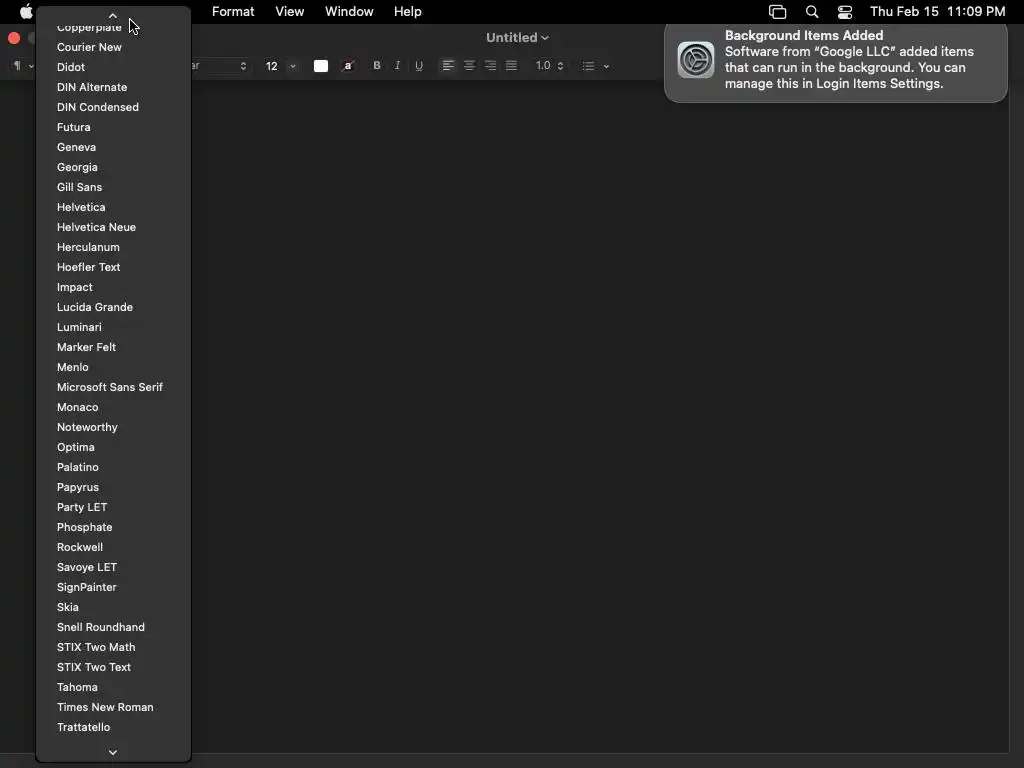The height and width of the screenshot is (768, 1024).
Task: Toggle bold text formatting
Action: coord(377,65)
